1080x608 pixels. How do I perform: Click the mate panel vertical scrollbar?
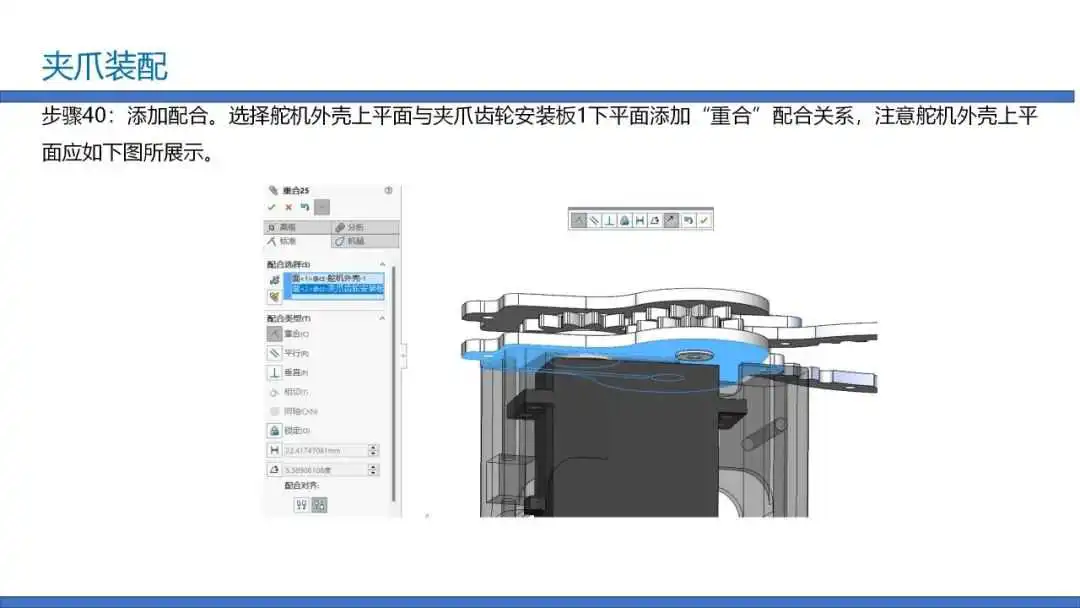[394, 383]
